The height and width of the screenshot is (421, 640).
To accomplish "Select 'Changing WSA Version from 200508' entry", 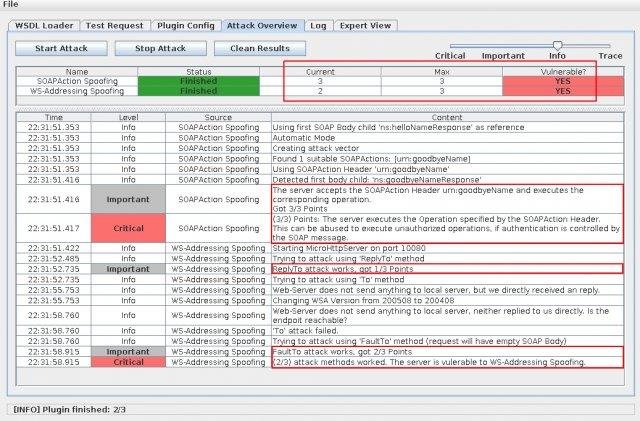I will pyautogui.click(x=447, y=301).
